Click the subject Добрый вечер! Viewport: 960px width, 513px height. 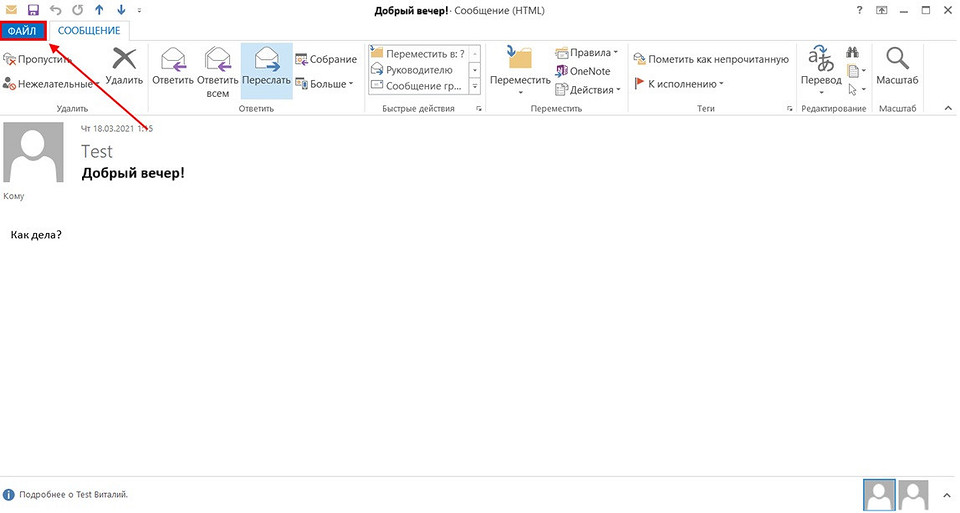pos(133,173)
